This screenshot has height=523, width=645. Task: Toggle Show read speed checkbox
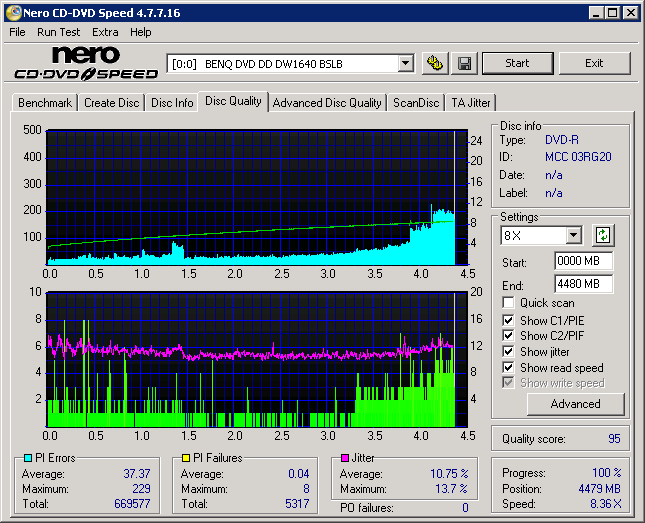[509, 368]
